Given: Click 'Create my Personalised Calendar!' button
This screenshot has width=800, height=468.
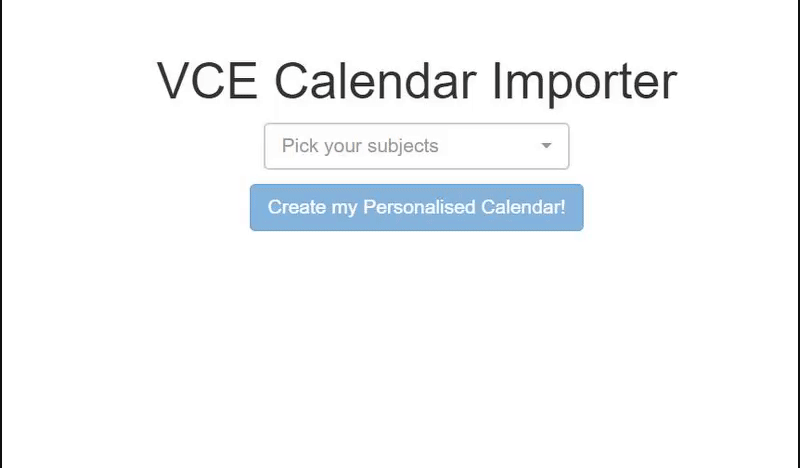Looking at the screenshot, I should [x=416, y=208].
